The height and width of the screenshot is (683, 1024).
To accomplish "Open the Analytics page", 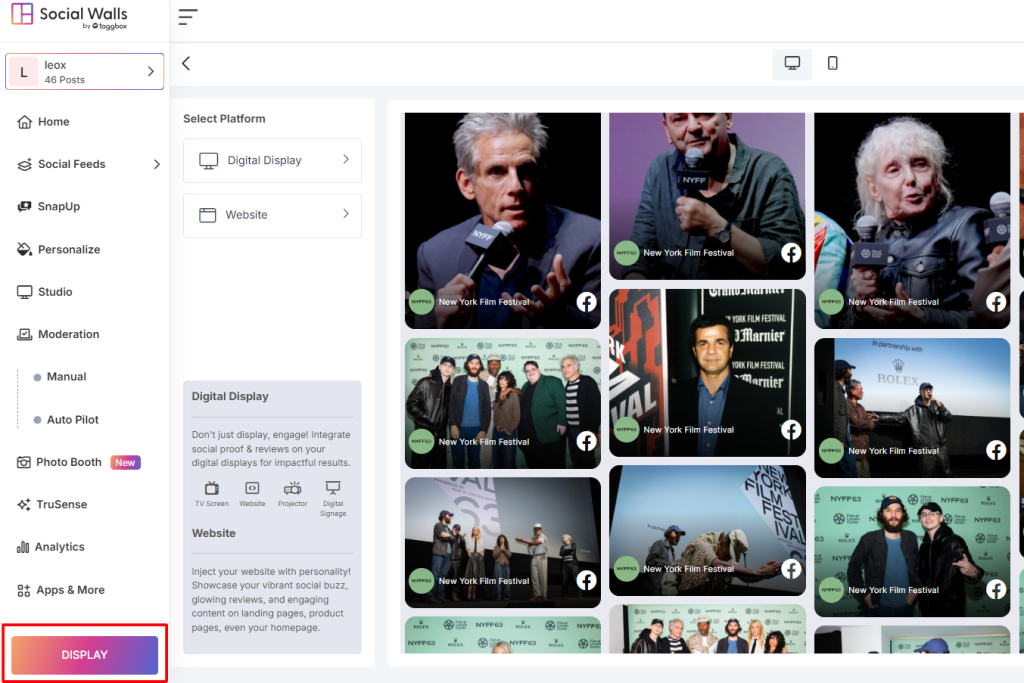I will point(59,547).
